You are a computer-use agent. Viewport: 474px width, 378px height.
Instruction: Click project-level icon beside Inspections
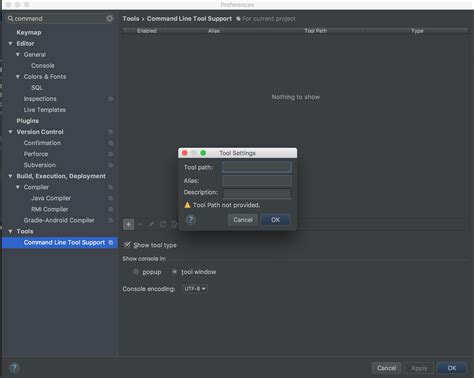111,99
